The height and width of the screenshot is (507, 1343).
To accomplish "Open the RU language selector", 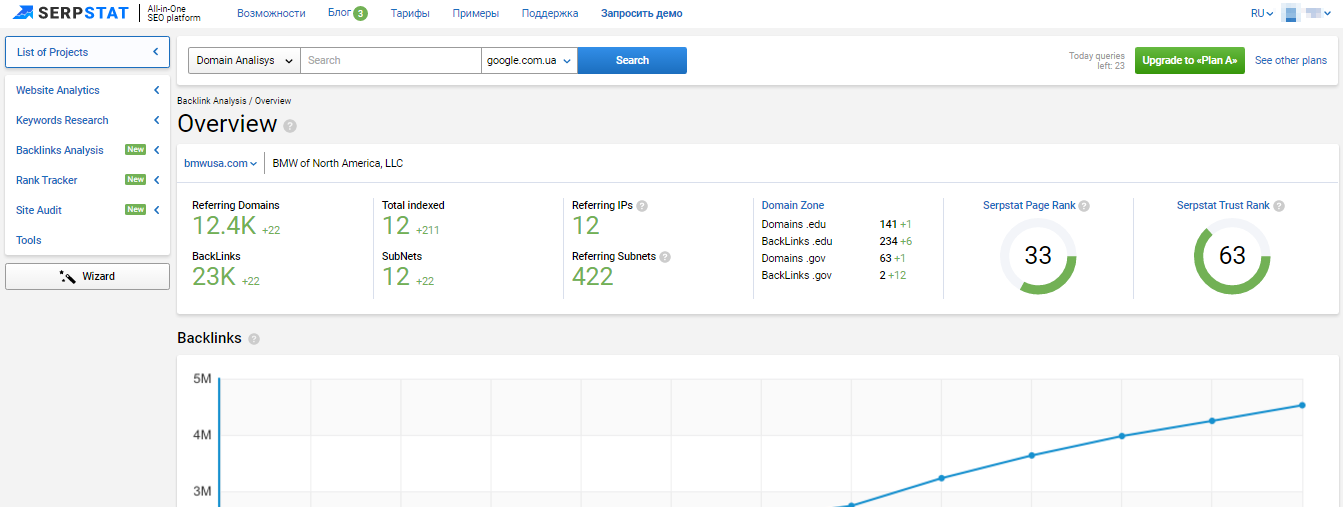I will click(1262, 14).
